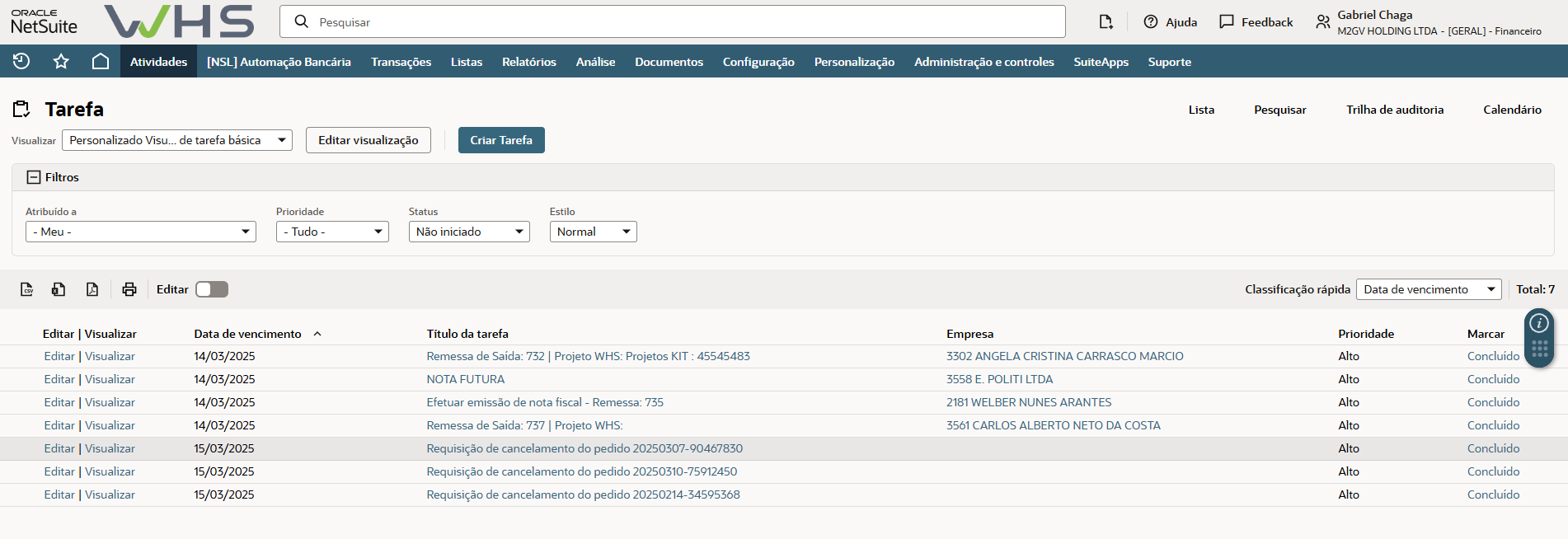This screenshot has width=1568, height=539.
Task: Open the Transações menu
Action: click(x=401, y=62)
